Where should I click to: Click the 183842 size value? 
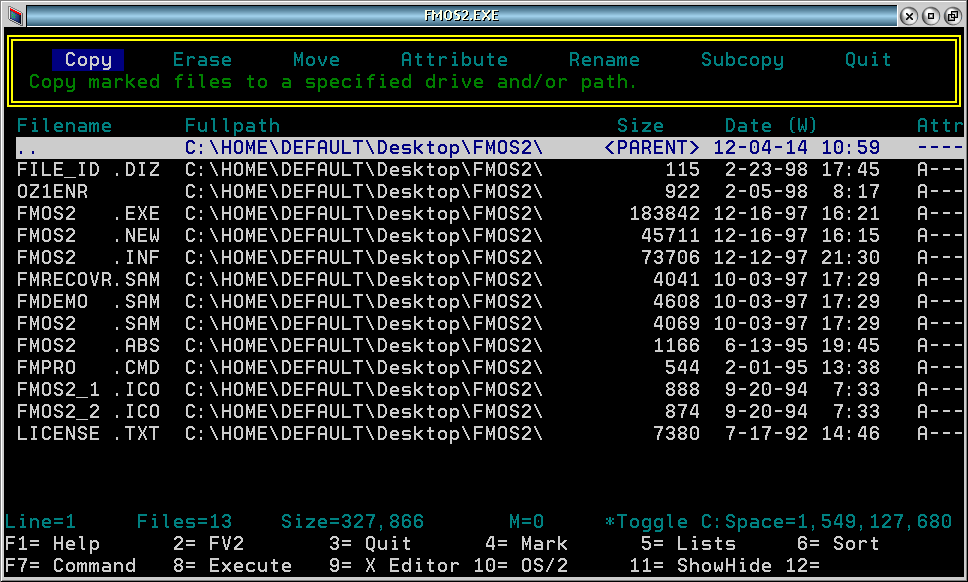[664, 214]
